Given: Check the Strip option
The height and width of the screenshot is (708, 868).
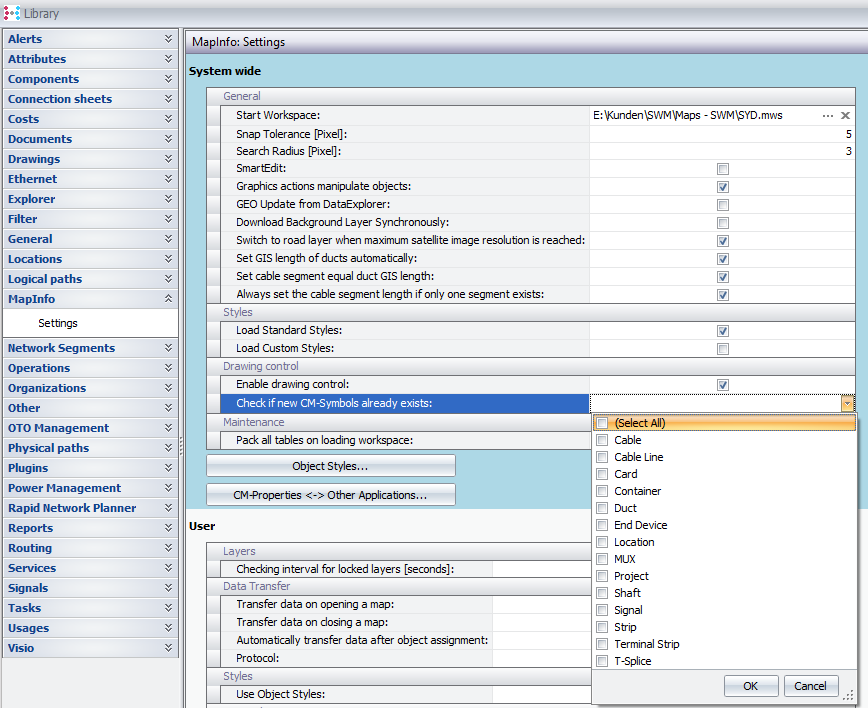Looking at the screenshot, I should [x=602, y=627].
